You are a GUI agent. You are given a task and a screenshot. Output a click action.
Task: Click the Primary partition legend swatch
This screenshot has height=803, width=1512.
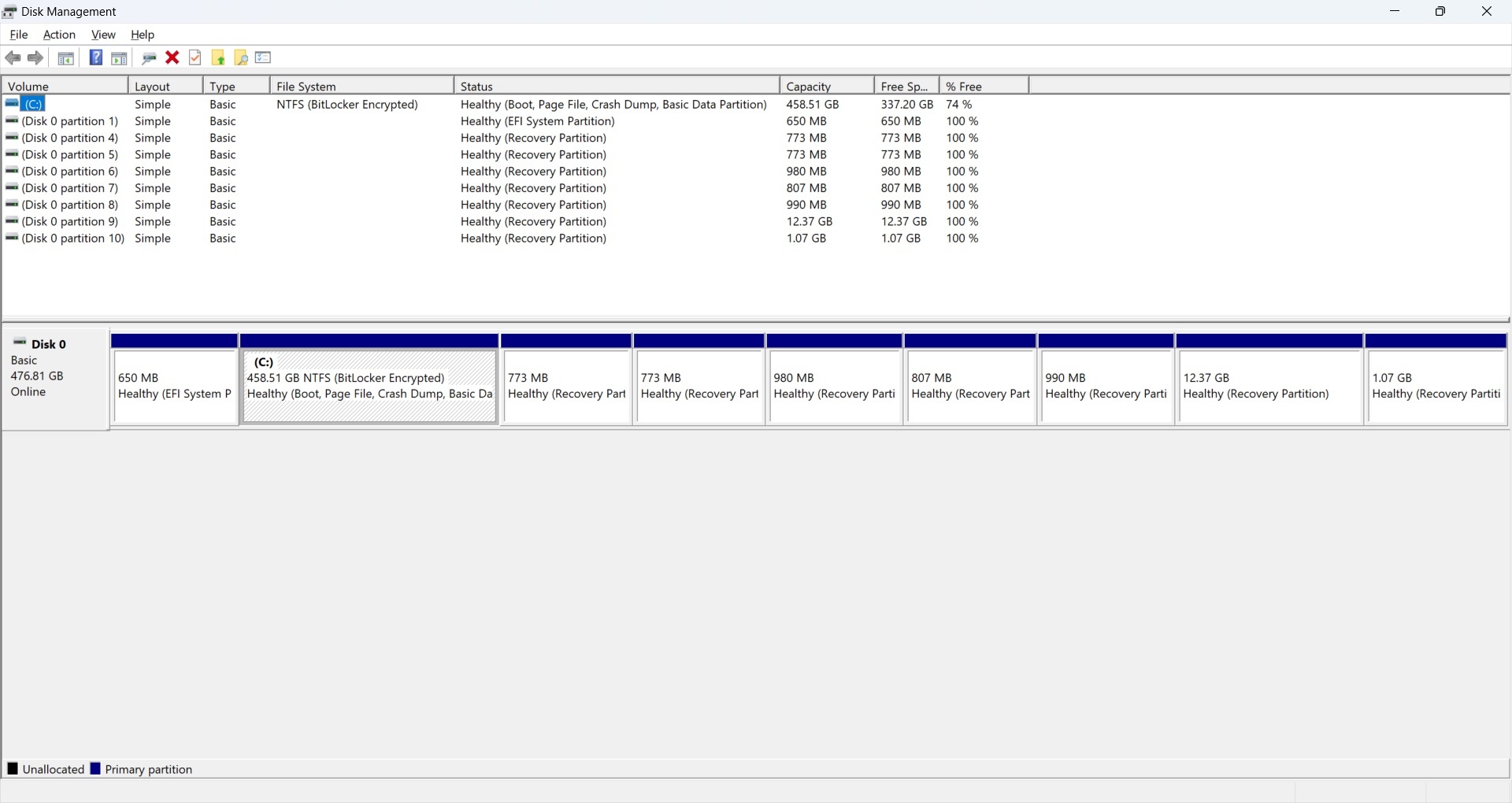click(x=96, y=768)
